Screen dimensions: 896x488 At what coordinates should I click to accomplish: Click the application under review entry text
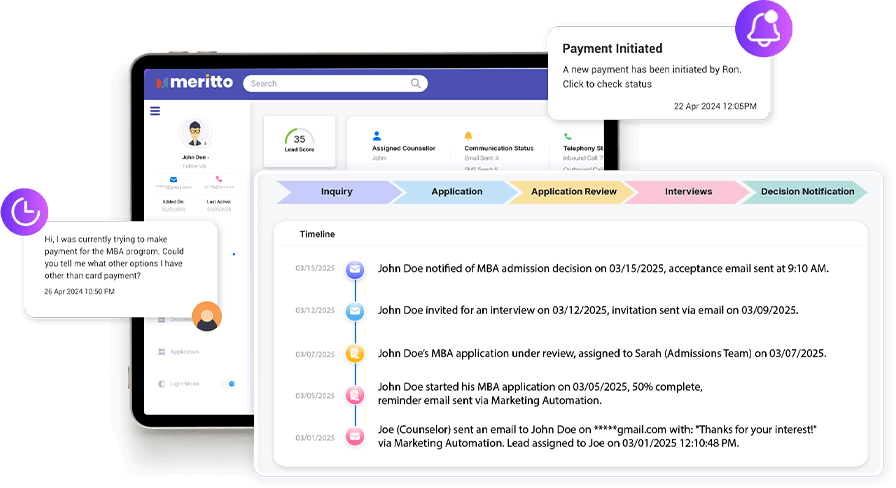point(602,353)
